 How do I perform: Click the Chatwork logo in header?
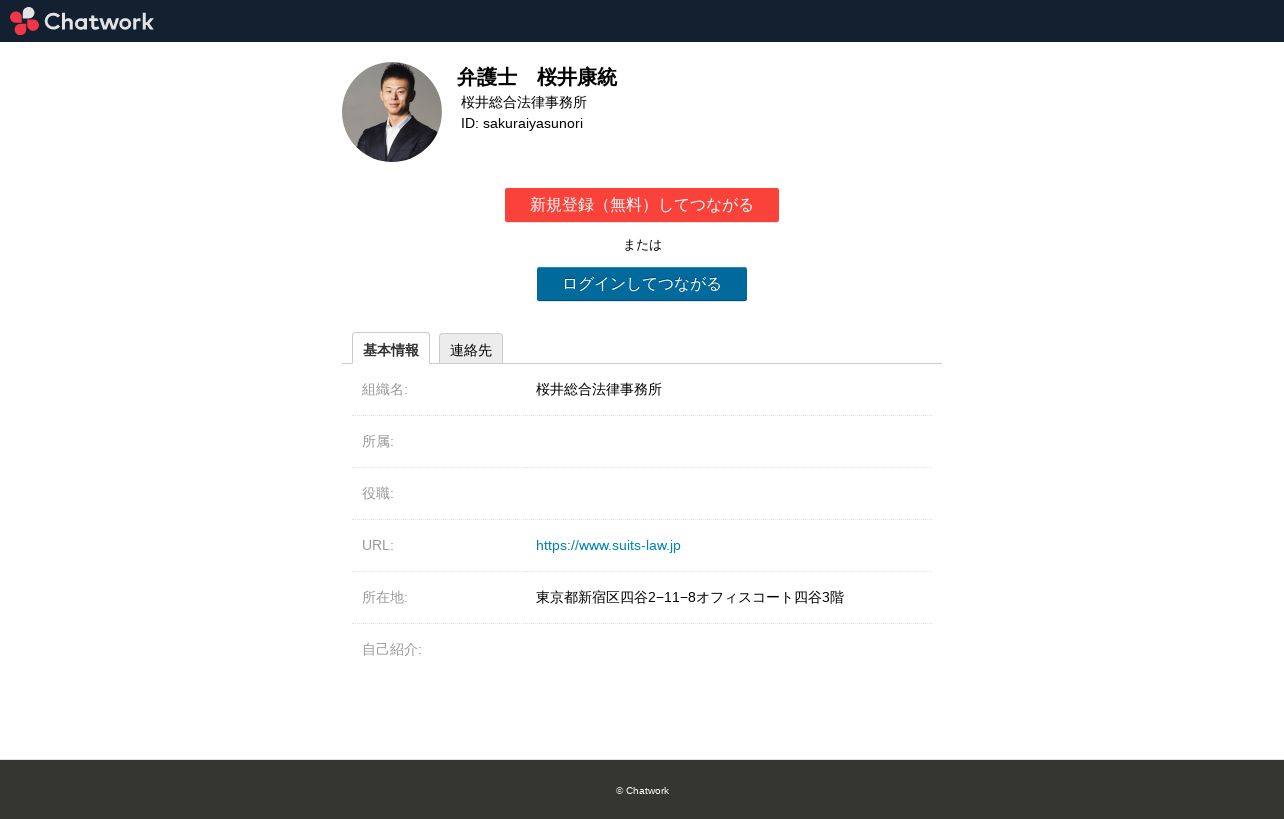pos(82,21)
